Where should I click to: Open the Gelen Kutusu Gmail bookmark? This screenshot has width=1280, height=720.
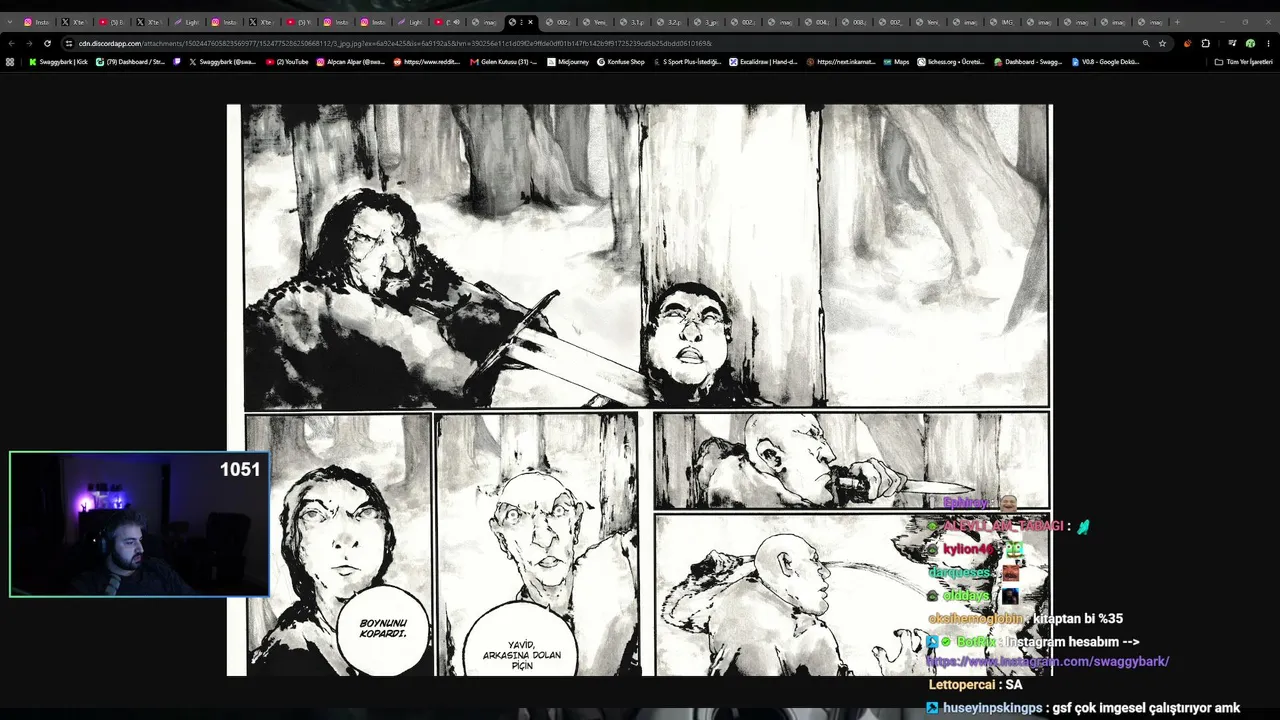pyautogui.click(x=503, y=62)
